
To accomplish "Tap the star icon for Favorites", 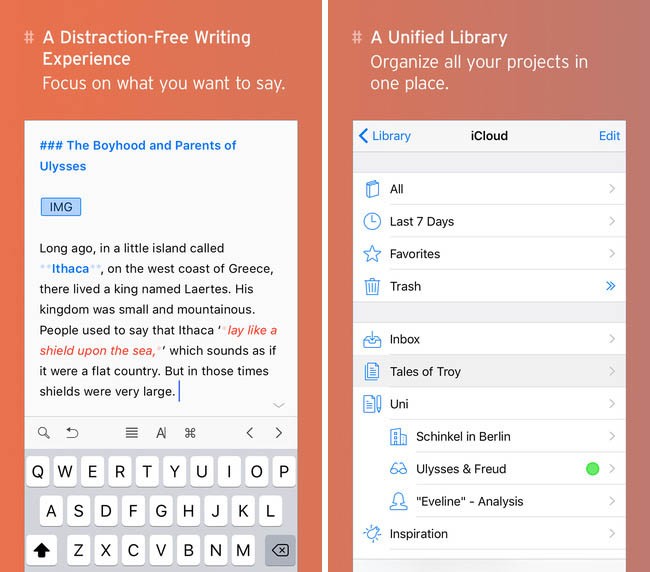I will pos(372,253).
